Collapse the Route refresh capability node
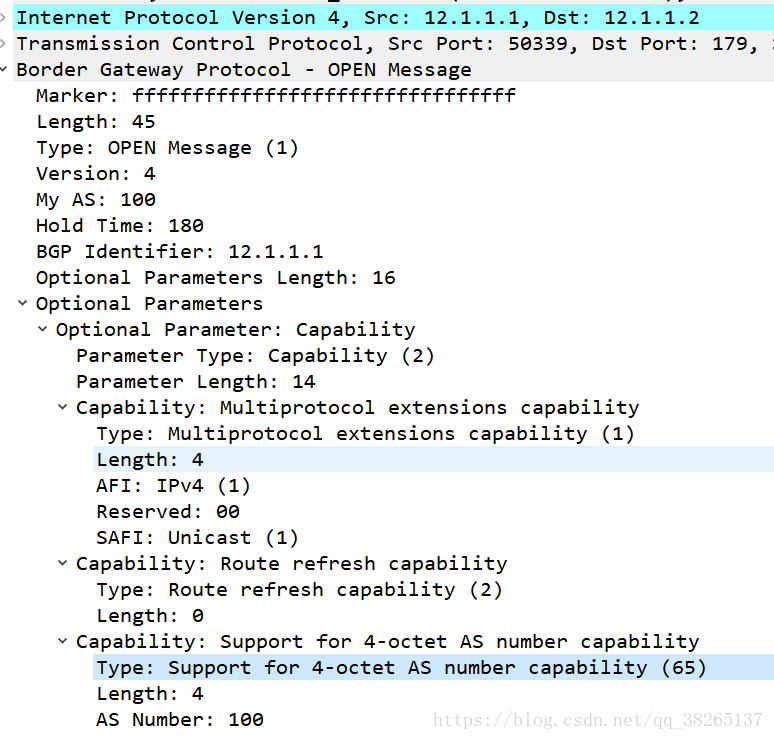The height and width of the screenshot is (740, 774). pos(63,564)
